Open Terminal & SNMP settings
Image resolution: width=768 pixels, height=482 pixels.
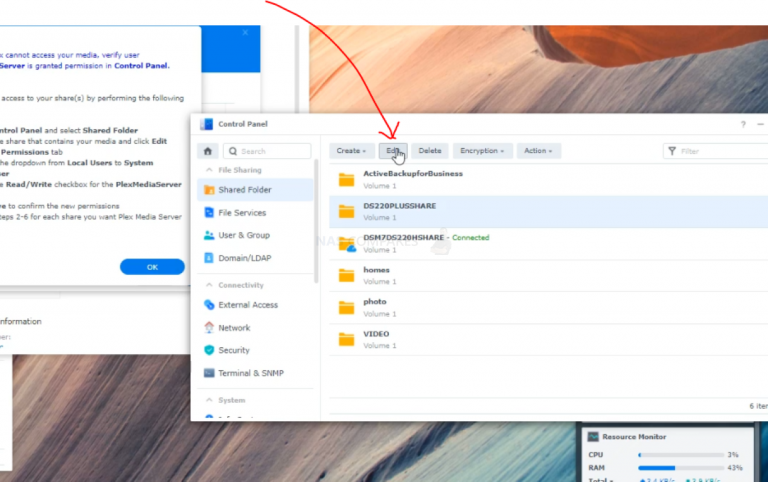(x=250, y=373)
